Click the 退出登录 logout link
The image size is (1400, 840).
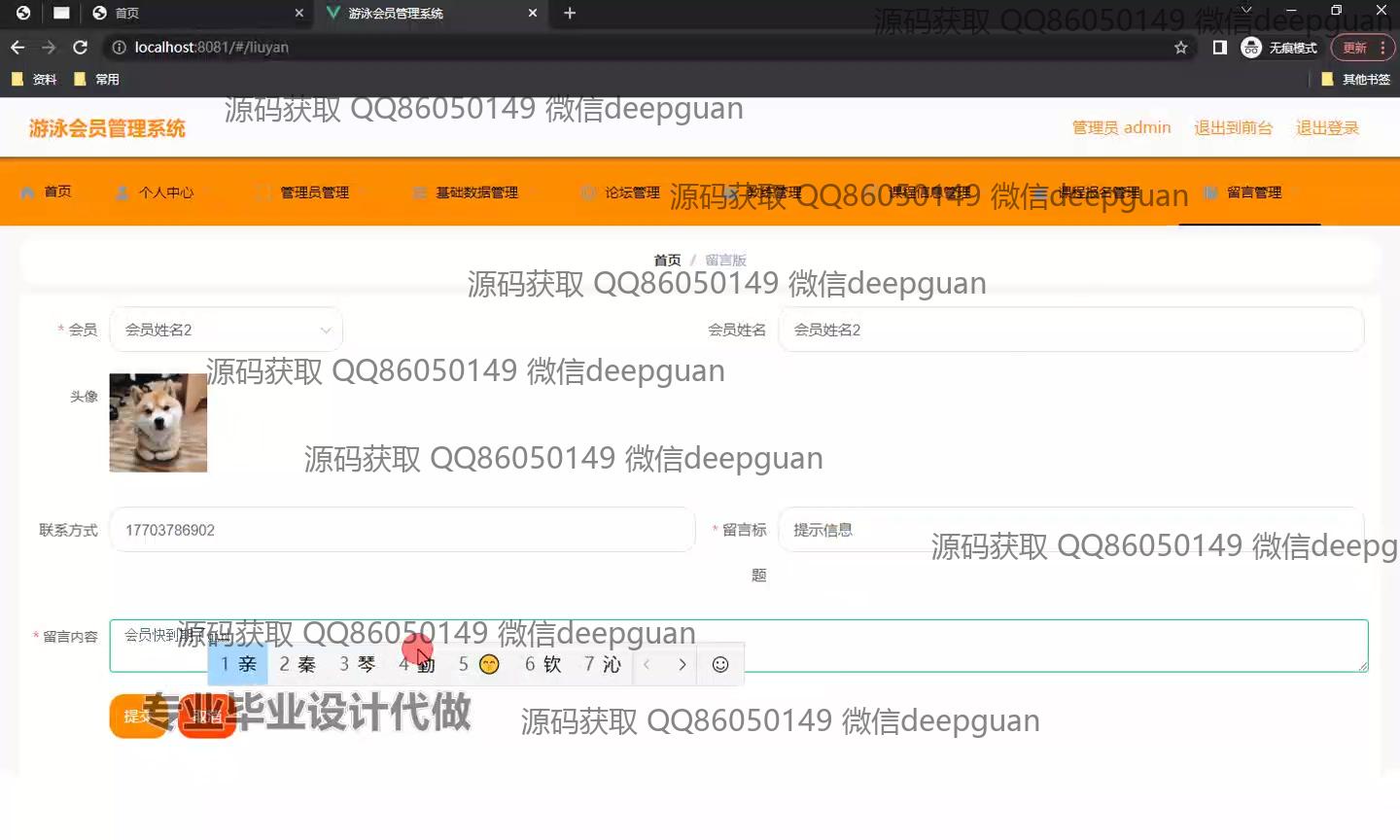tap(1327, 127)
